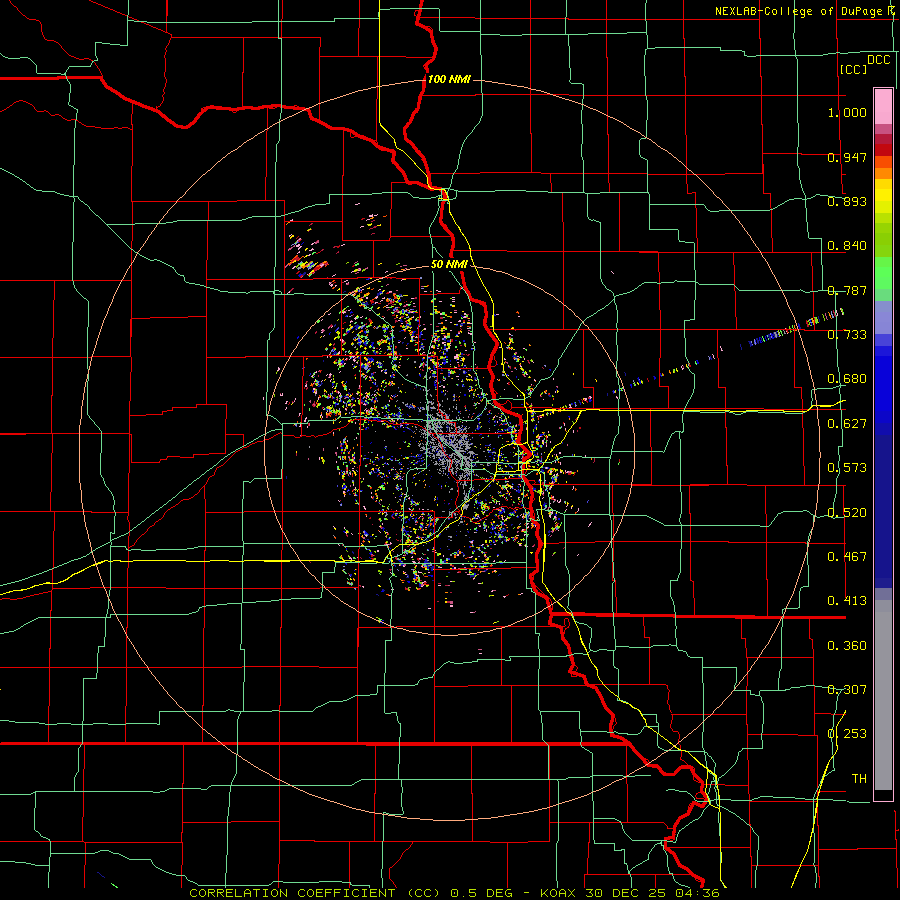This screenshot has height=900, width=900.
Task: Click the 0.840 color scale value
Action: [x=847, y=246]
